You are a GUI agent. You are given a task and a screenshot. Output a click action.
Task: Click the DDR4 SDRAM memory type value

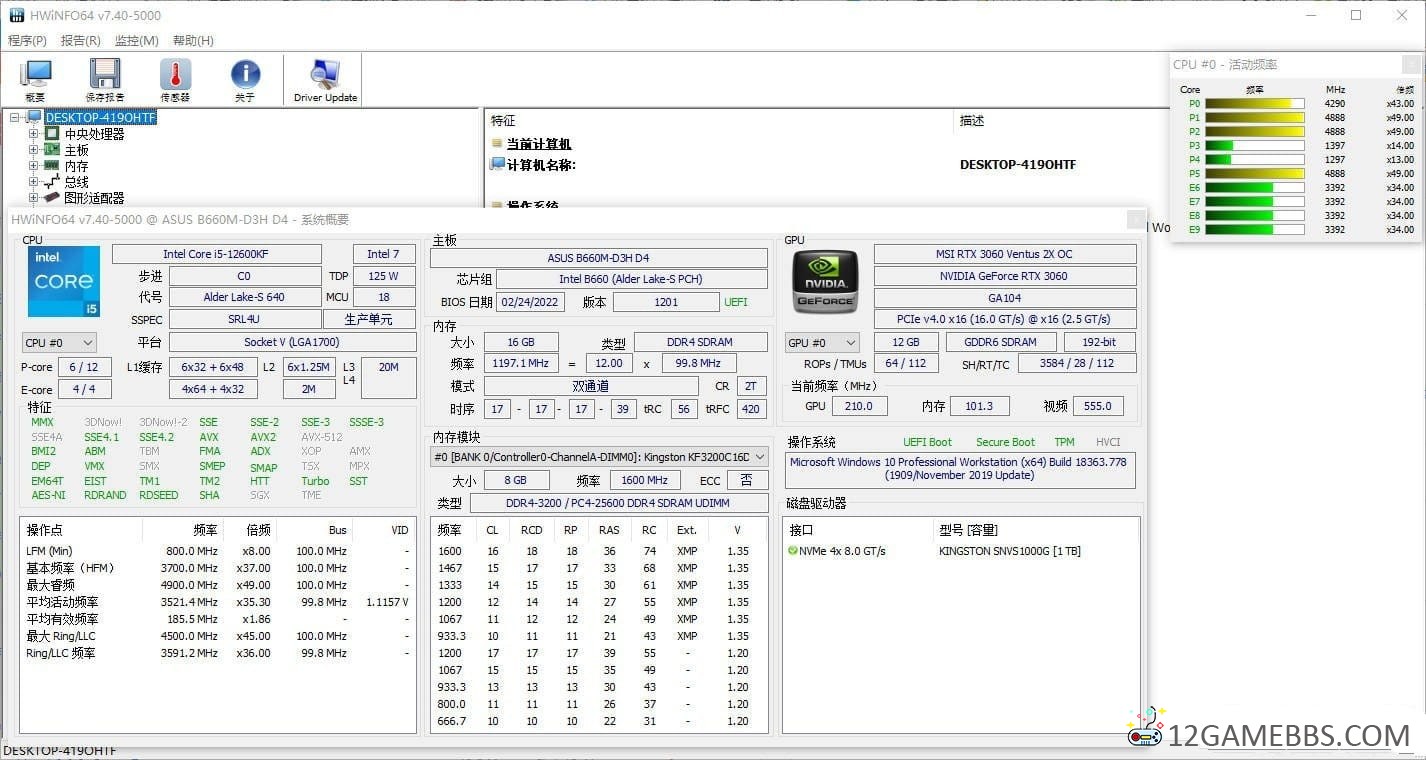tap(701, 342)
